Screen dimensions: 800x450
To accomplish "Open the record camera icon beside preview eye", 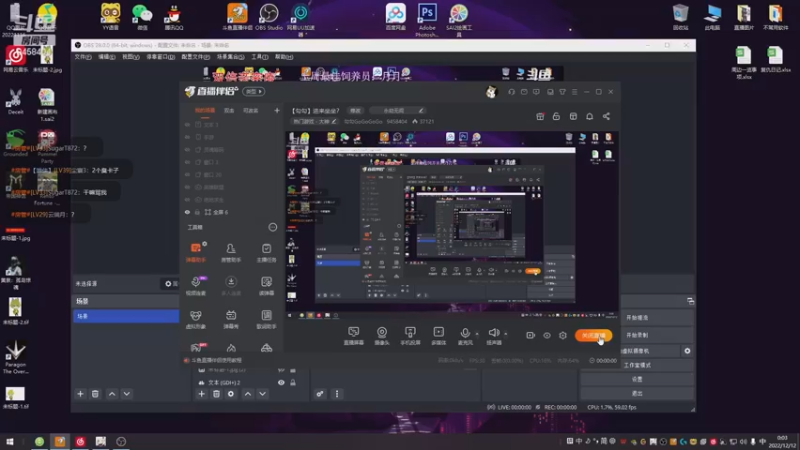I will coord(530,335).
